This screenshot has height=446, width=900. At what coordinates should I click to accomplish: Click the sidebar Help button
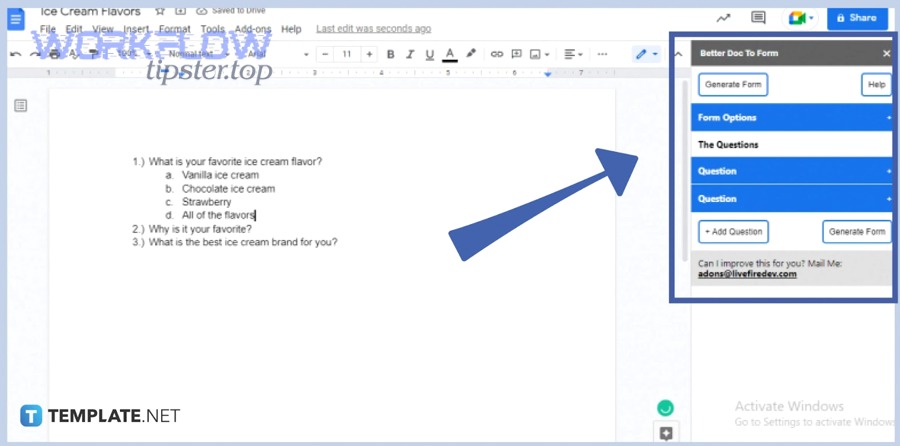(x=876, y=84)
